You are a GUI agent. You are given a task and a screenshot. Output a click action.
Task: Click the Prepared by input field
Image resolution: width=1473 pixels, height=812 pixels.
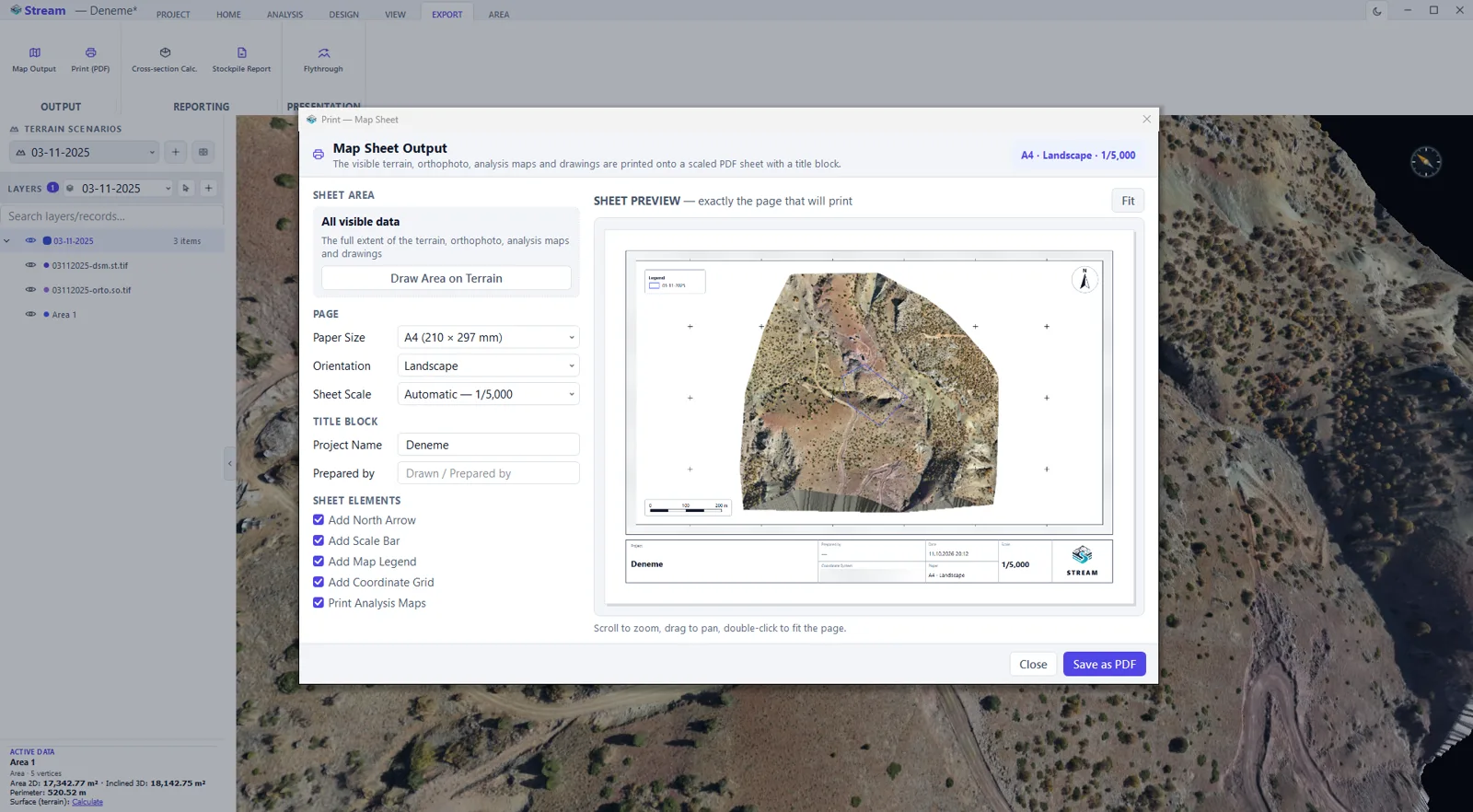pyautogui.click(x=488, y=473)
